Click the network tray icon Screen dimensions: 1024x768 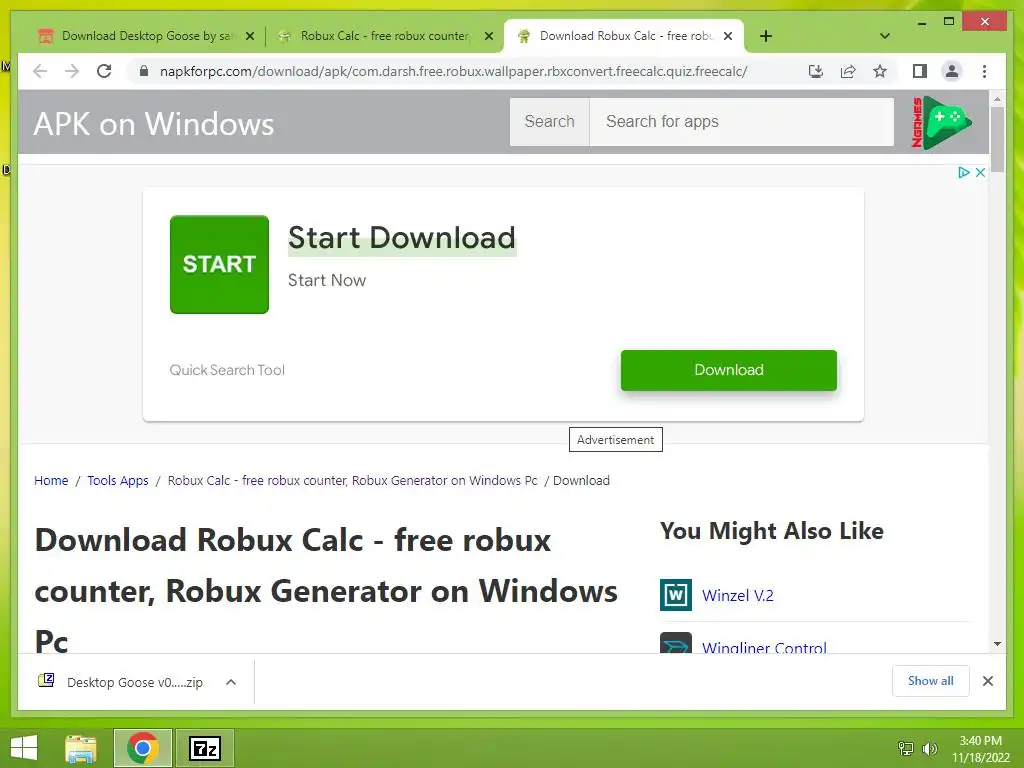point(906,748)
